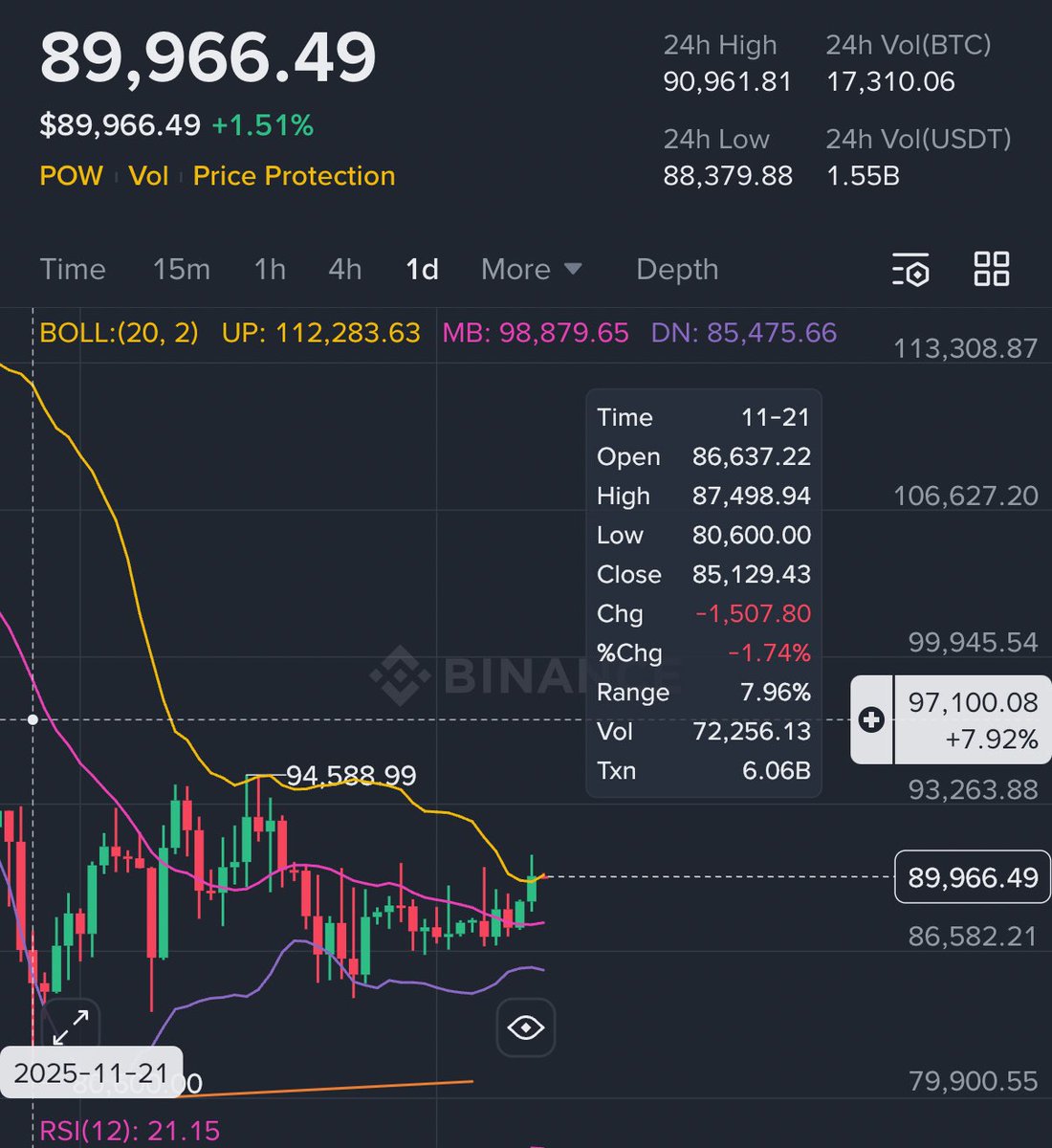Tap the Txn 6.06B row in tooltip
Viewport: 1052px width, 1148px height.
(x=704, y=770)
